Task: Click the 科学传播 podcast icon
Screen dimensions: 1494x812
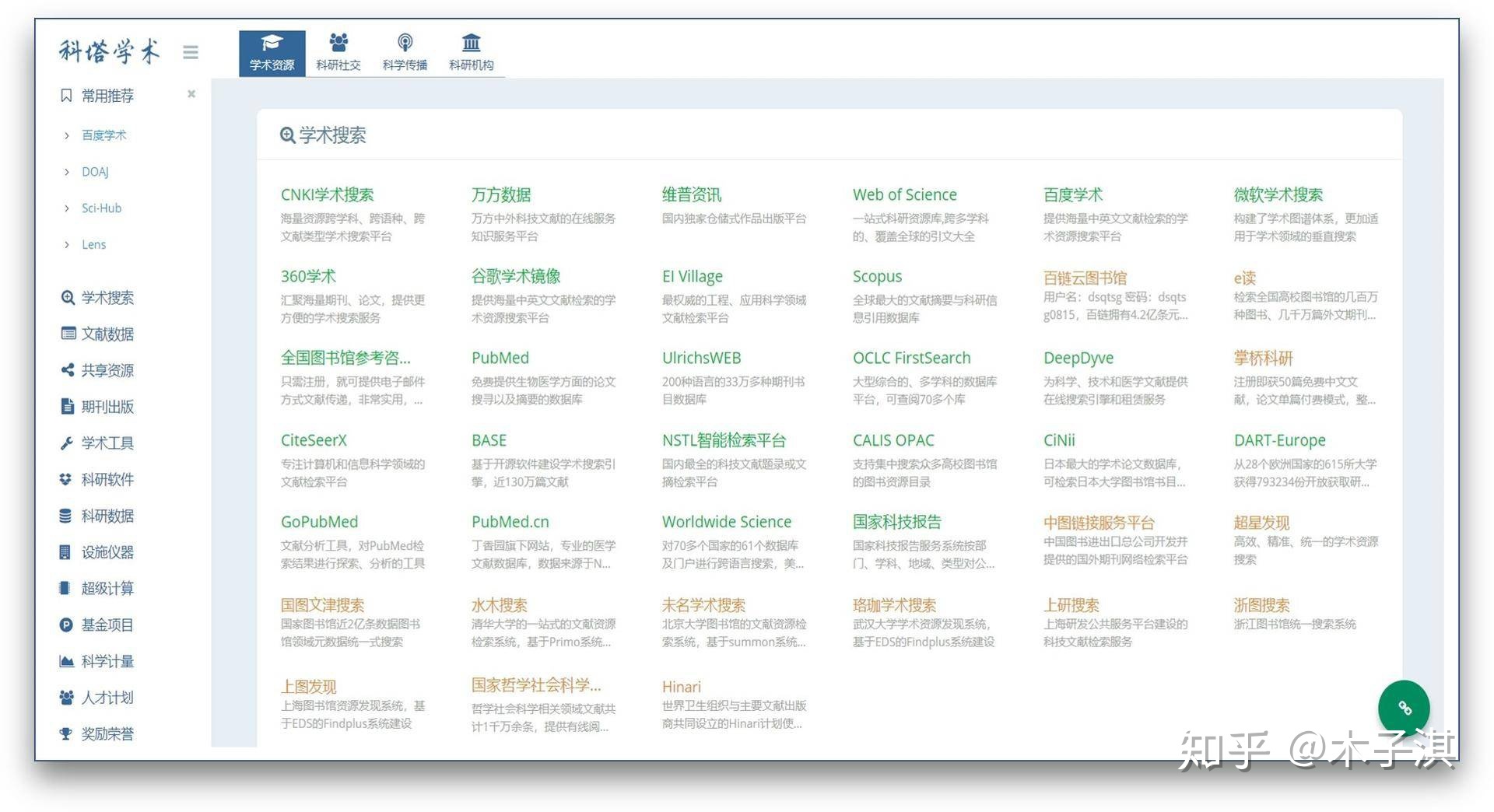Action: pyautogui.click(x=405, y=42)
